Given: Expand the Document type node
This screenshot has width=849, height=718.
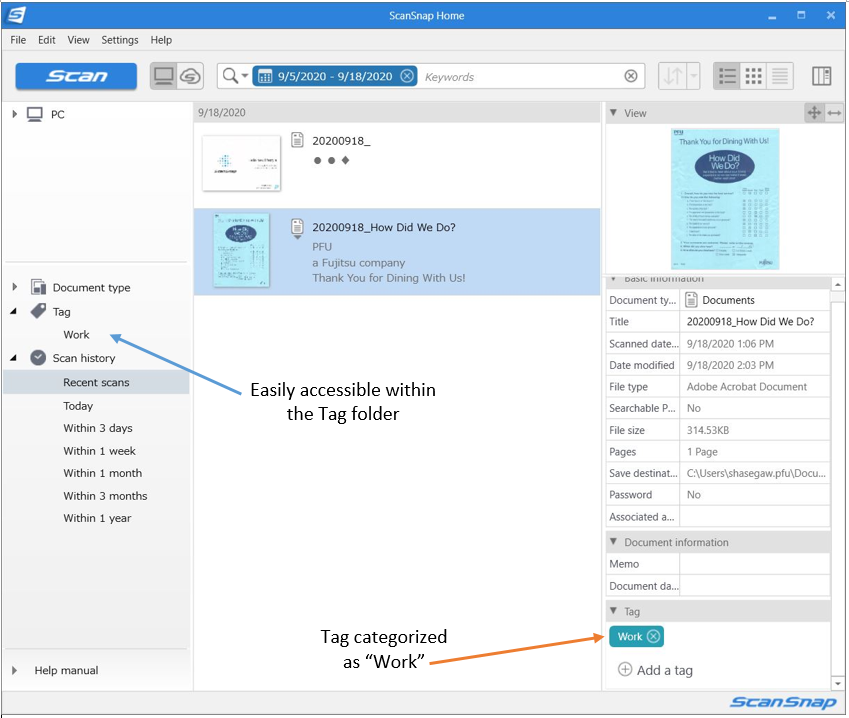Looking at the screenshot, I should point(15,287).
